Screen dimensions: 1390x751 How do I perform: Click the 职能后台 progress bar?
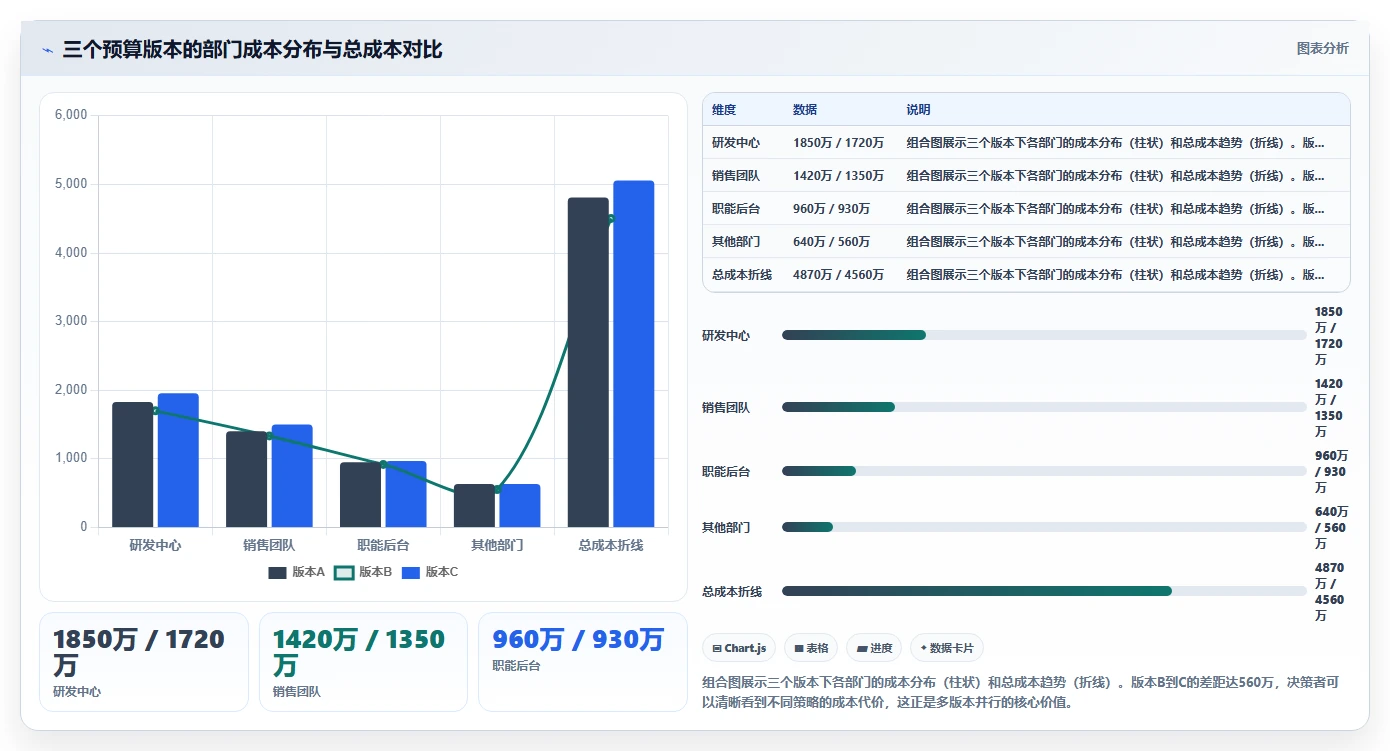click(1044, 471)
